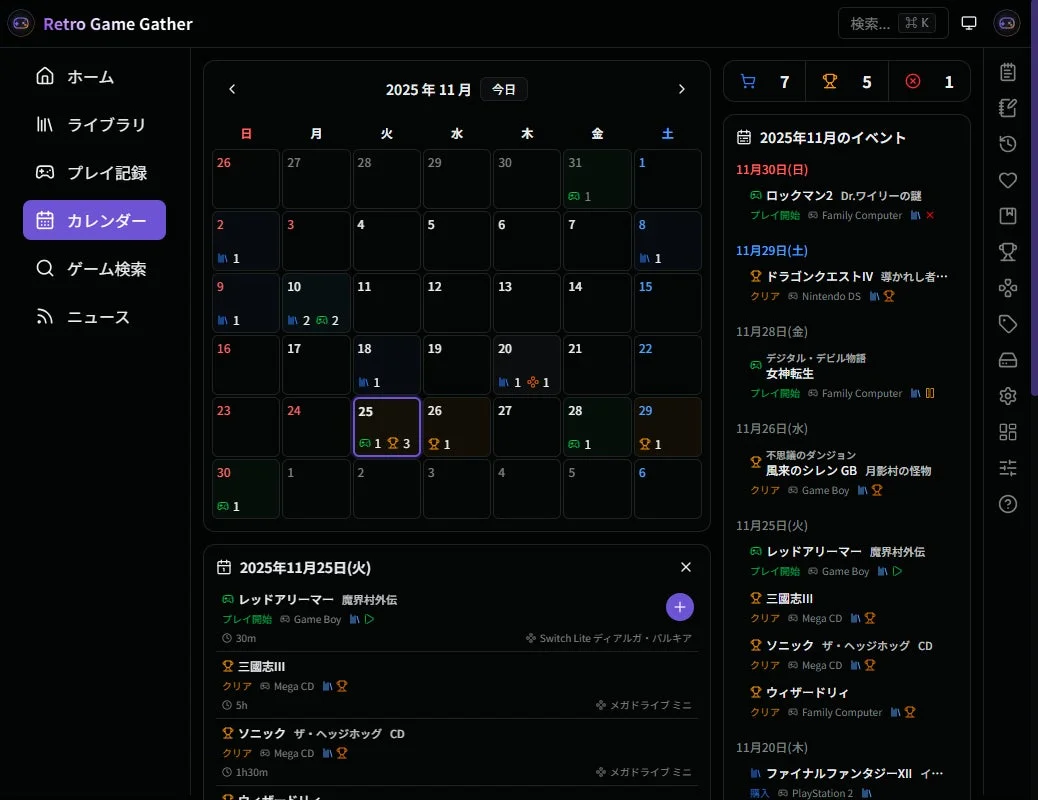Switch to ライブラリ in left sidebar

point(94,124)
